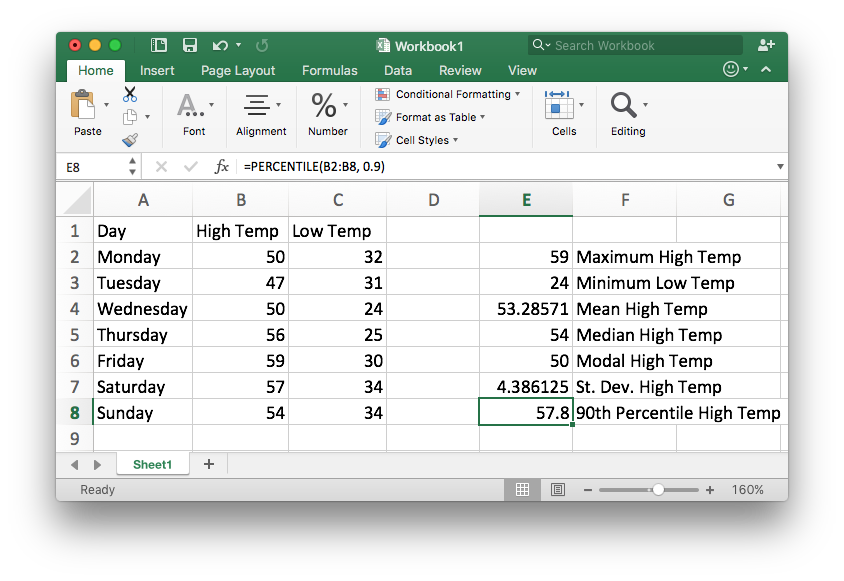The image size is (844, 581).
Task: Open the Cell Styles dropdown
Action: pyautogui.click(x=417, y=140)
